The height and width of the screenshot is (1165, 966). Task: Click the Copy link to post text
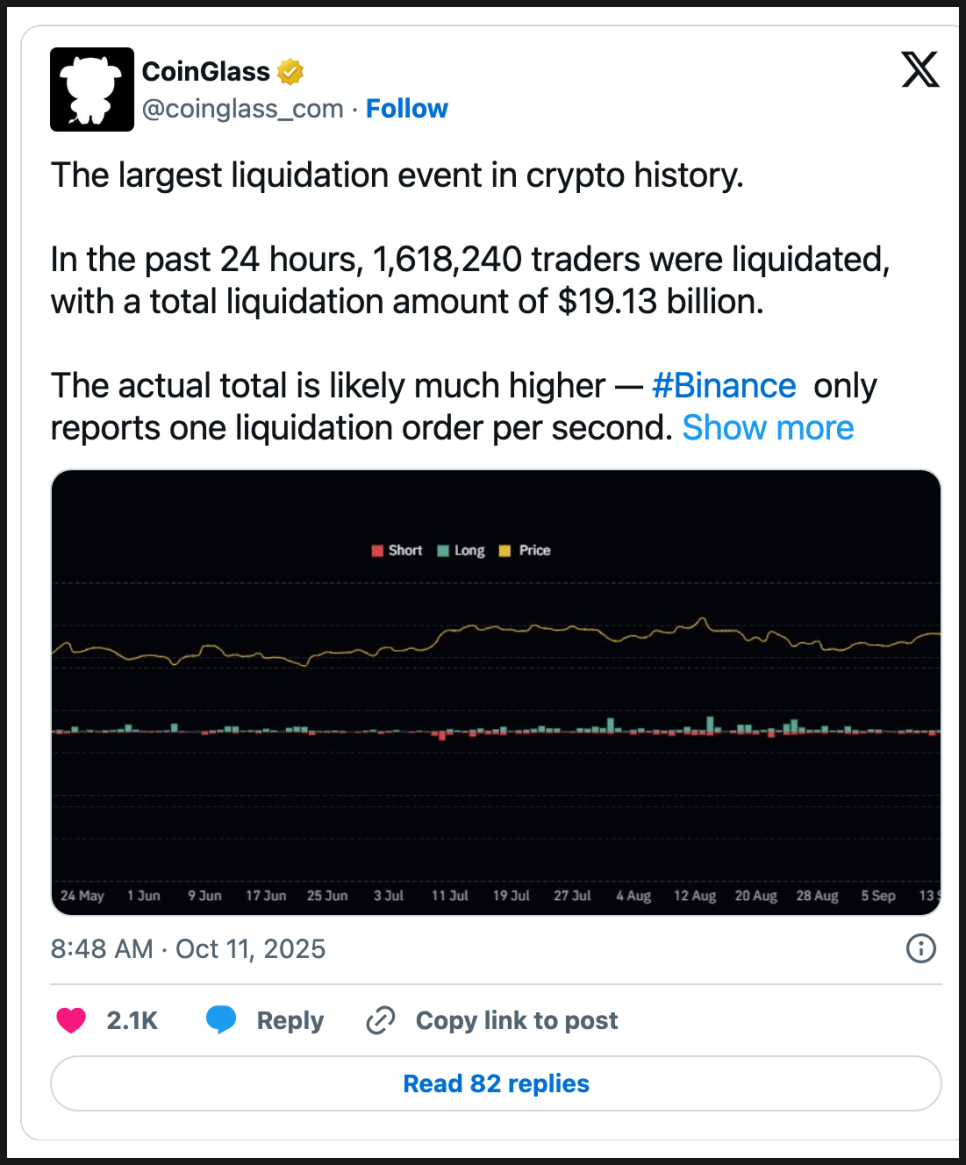click(x=516, y=1020)
